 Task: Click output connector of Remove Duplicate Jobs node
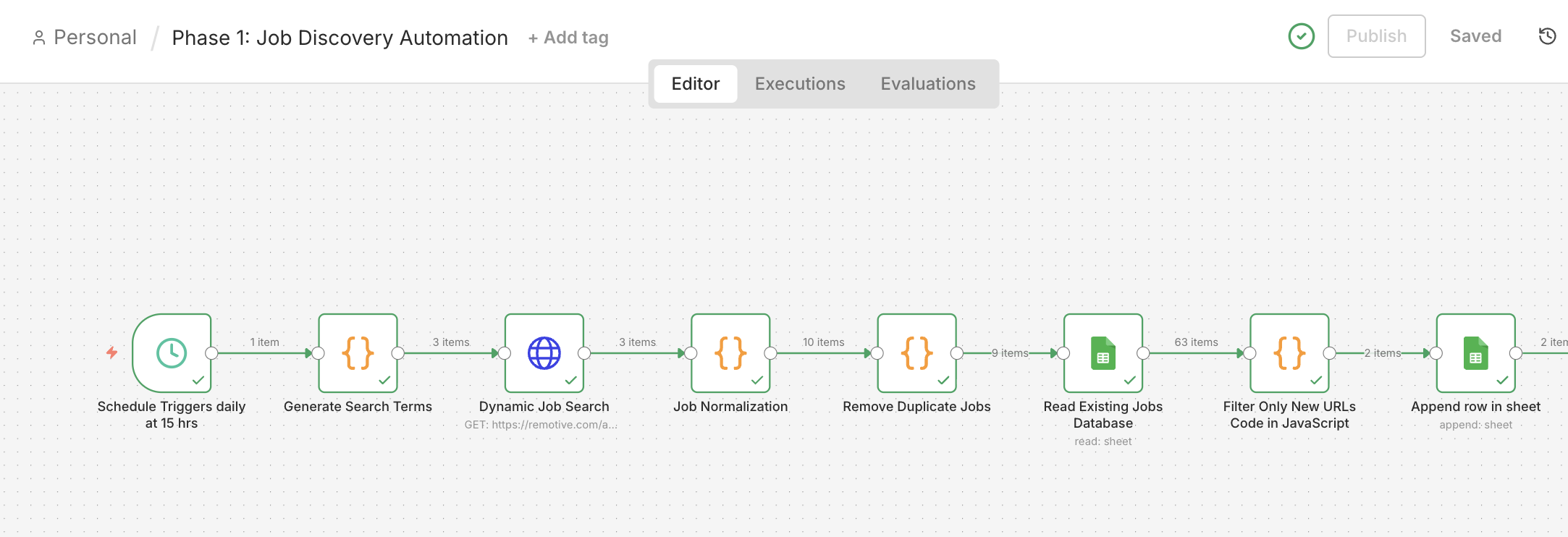pyautogui.click(x=957, y=353)
